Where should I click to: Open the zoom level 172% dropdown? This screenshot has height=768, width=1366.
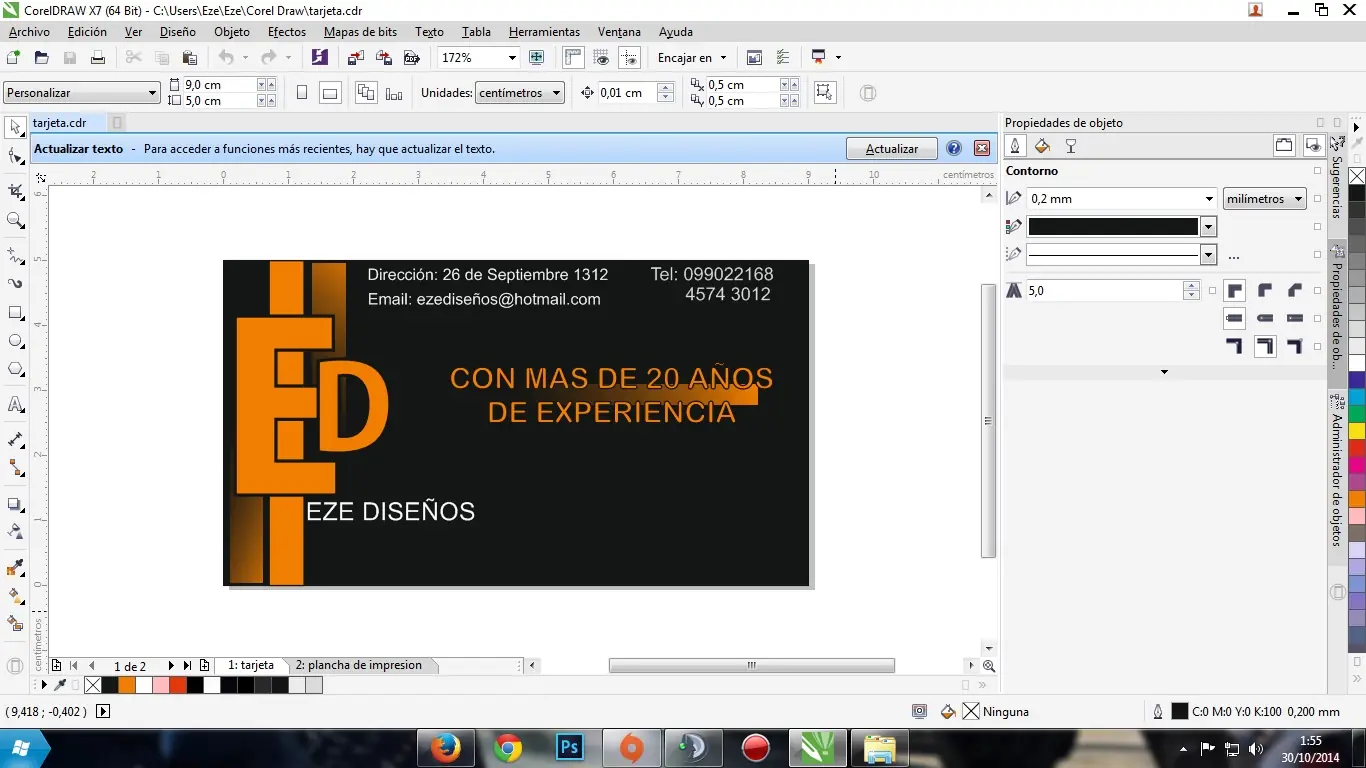click(x=512, y=58)
